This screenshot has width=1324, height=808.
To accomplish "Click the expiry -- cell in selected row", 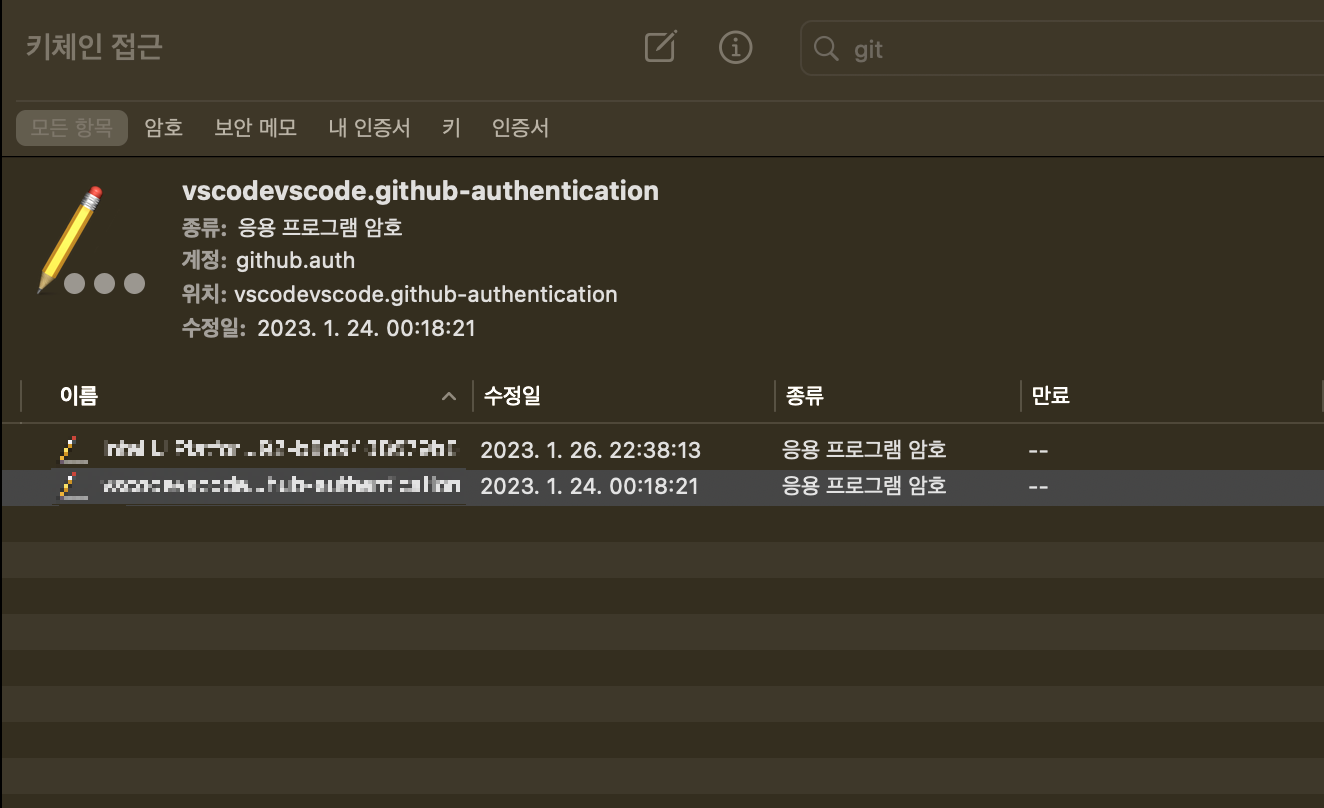I will pos(1038,487).
